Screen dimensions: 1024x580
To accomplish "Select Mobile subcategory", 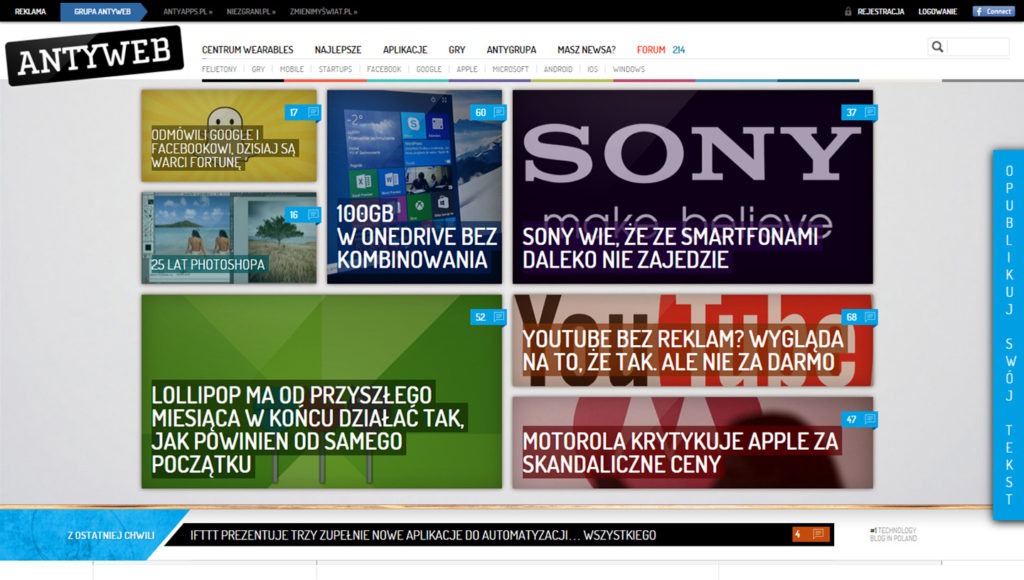I will click(x=292, y=69).
